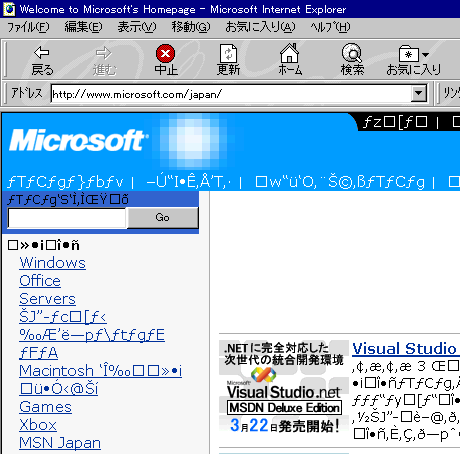The width and height of the screenshot is (460, 454).
Task: Open the ファイル(F) menu
Action: click(28, 27)
